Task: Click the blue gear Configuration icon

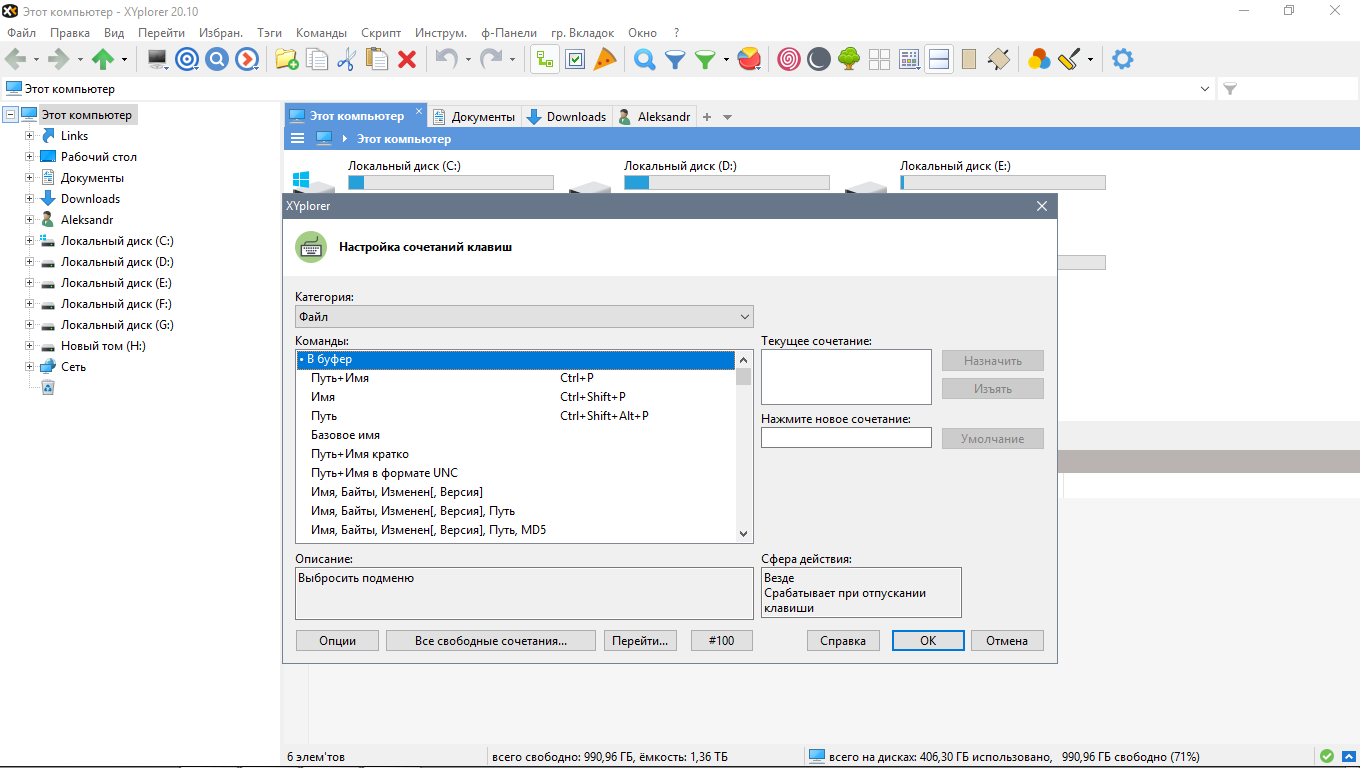Action: click(1123, 59)
